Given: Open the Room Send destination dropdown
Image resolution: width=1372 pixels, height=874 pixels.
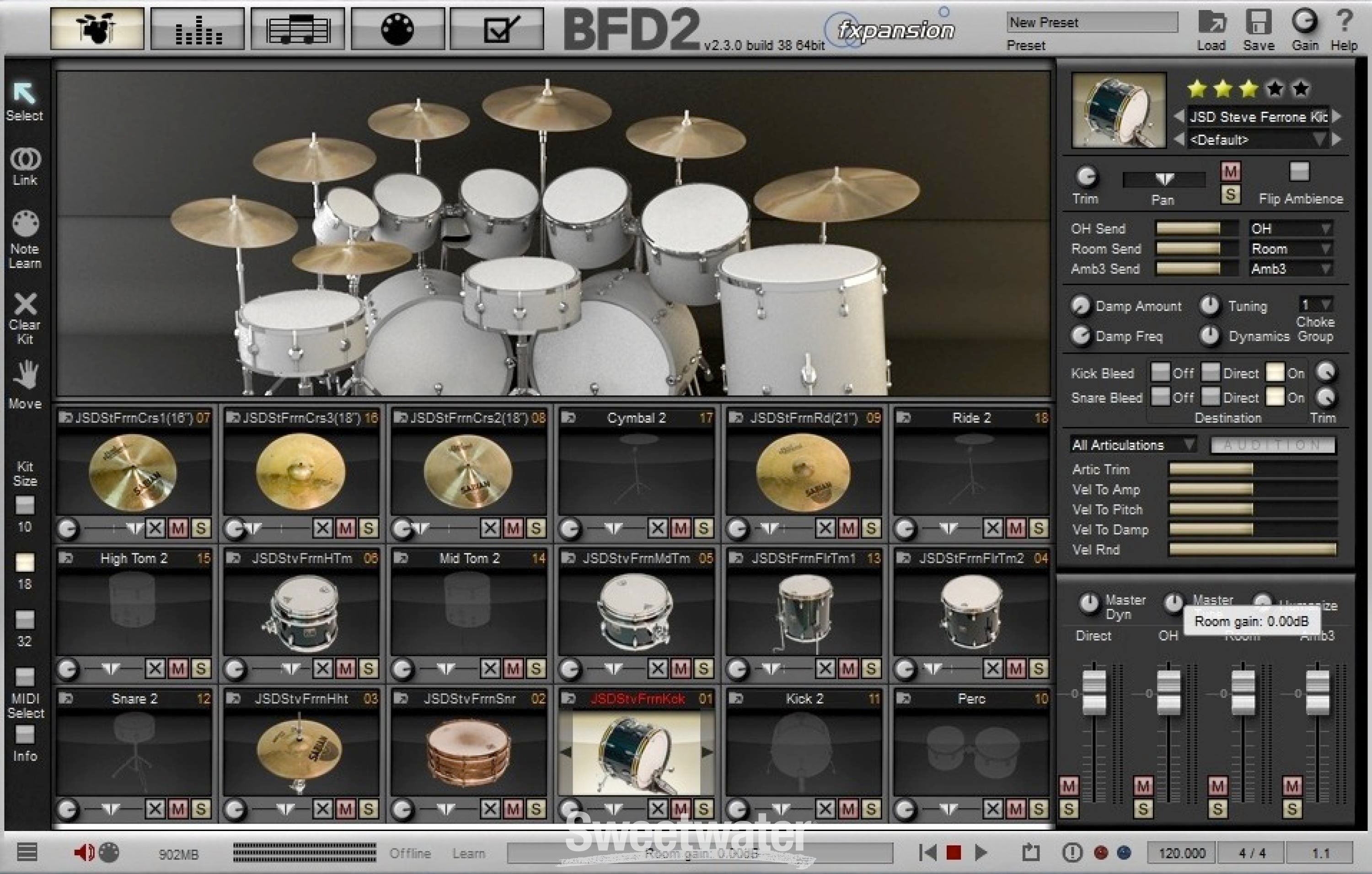Looking at the screenshot, I should point(1292,248).
